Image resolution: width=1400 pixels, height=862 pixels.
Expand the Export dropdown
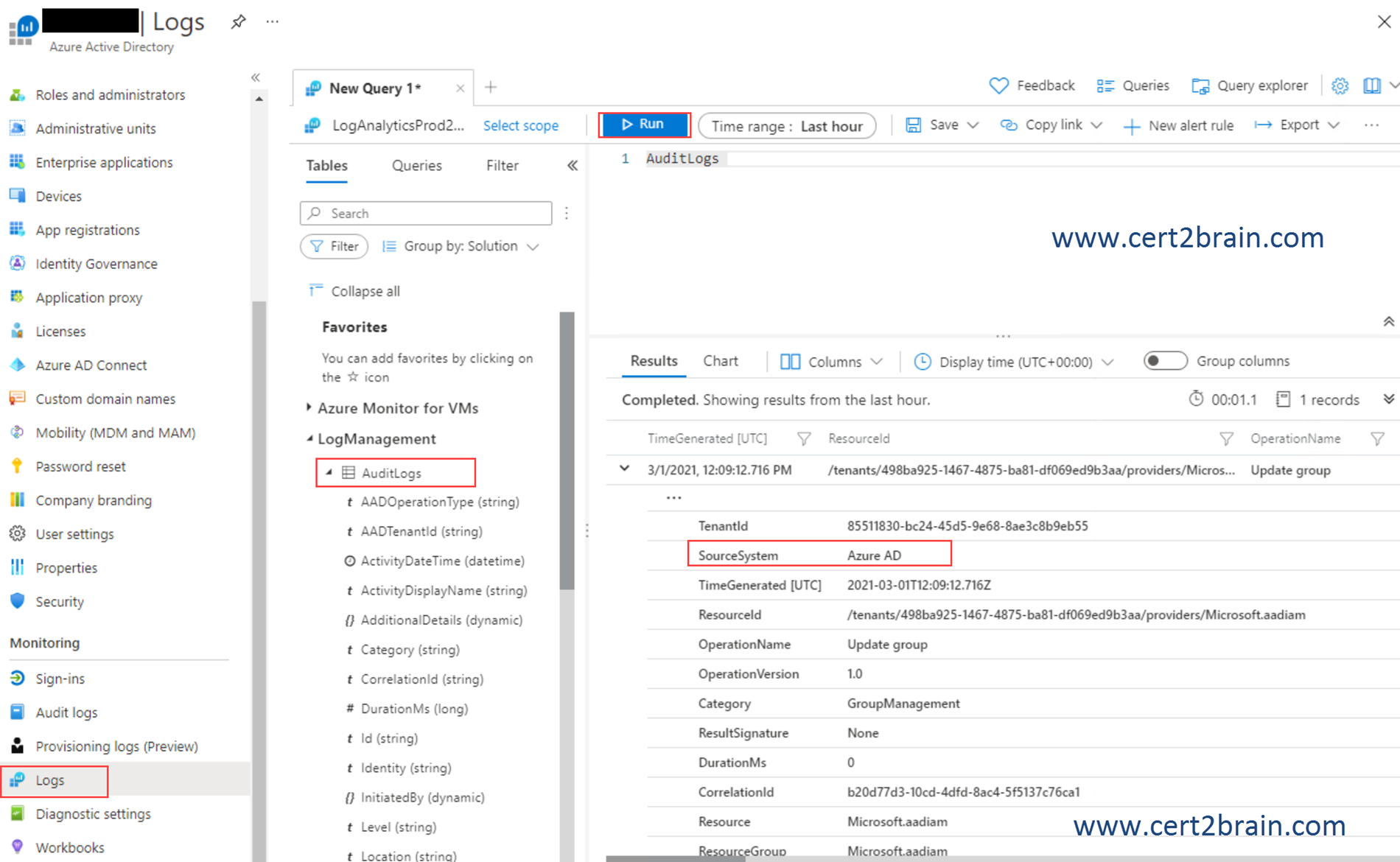tap(1334, 125)
